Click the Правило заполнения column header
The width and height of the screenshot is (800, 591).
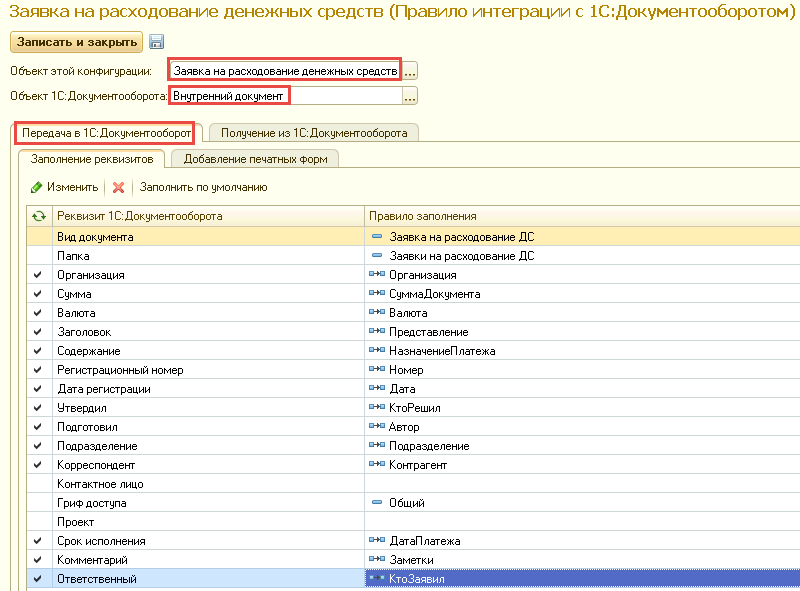pyautogui.click(x=582, y=216)
